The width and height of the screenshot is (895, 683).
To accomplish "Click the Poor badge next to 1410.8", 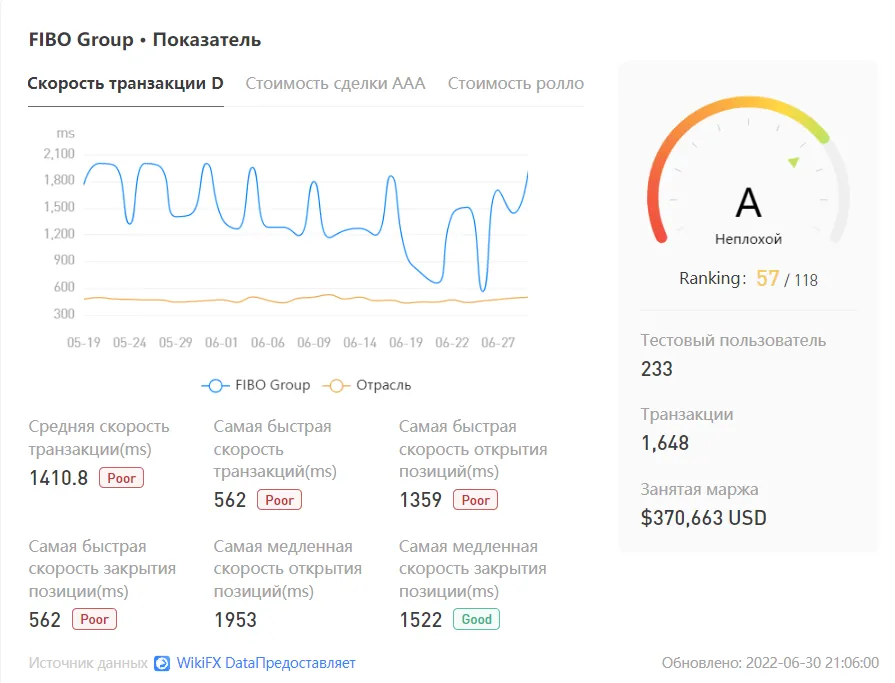I will 122,478.
